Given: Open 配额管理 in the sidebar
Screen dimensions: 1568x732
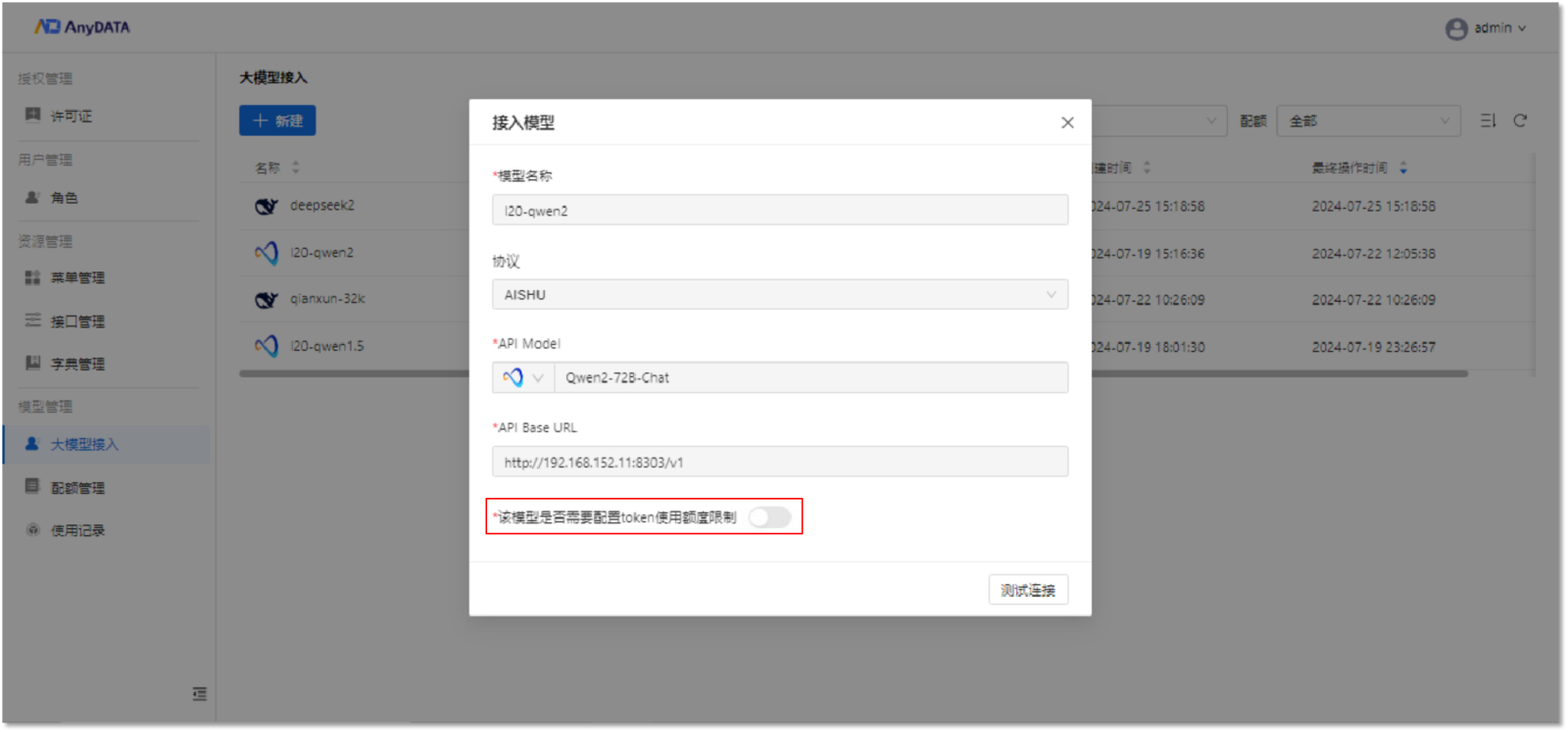Looking at the screenshot, I should [x=77, y=487].
